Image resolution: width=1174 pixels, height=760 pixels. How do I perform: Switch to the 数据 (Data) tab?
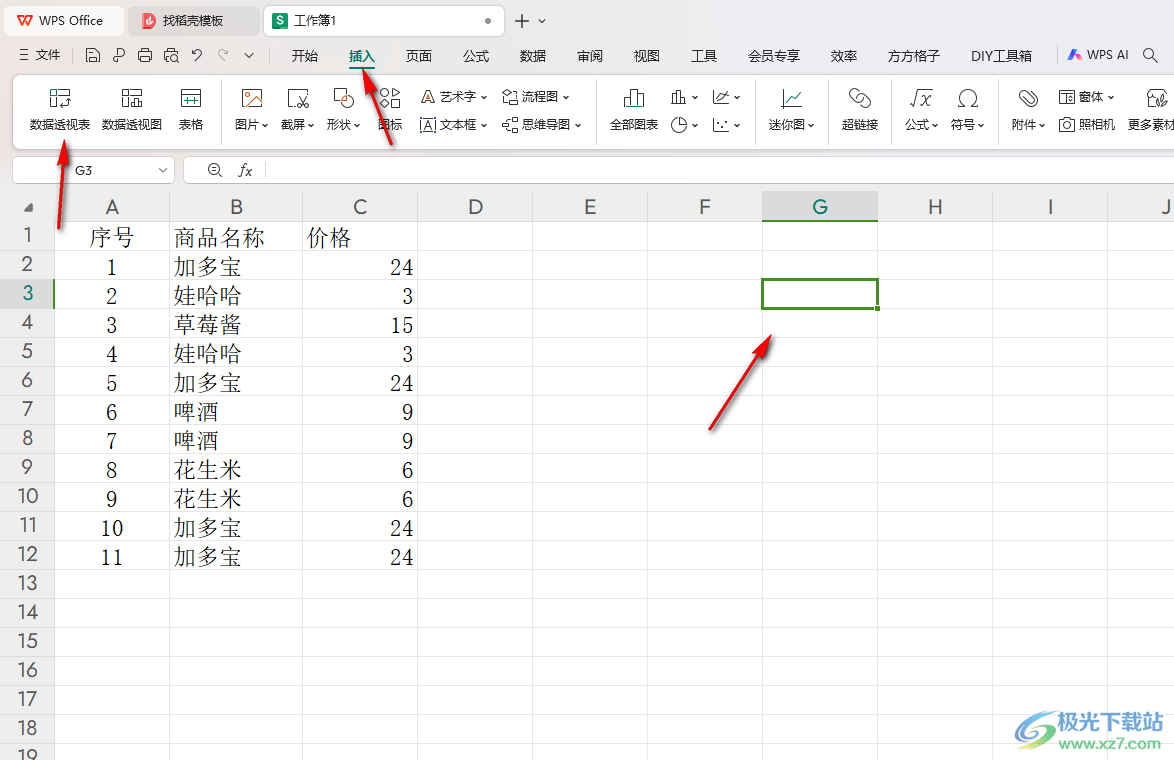coord(532,56)
